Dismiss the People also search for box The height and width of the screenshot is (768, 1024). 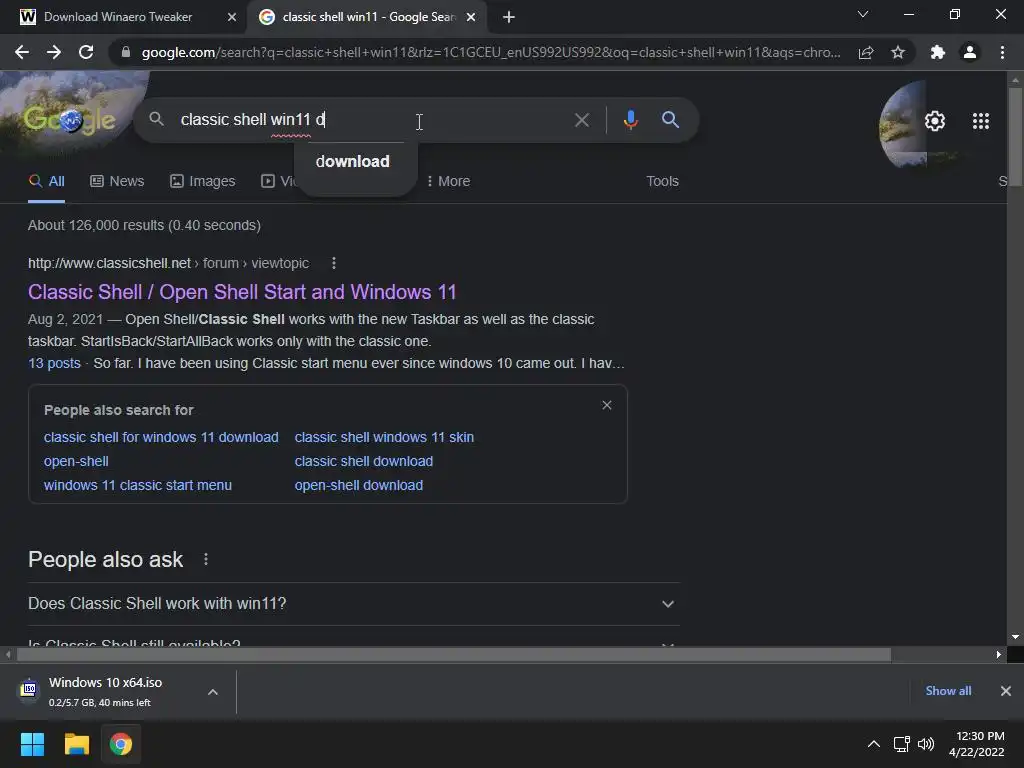point(607,406)
